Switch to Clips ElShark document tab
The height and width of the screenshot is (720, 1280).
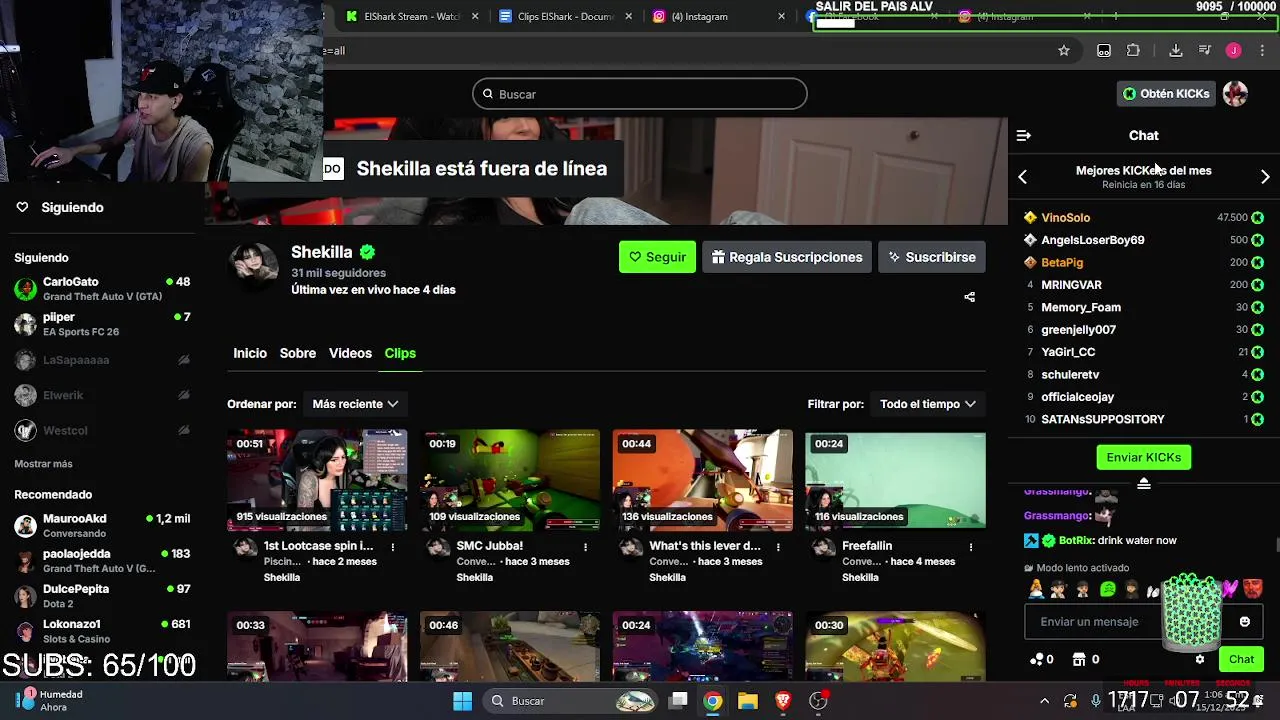[x=565, y=16]
